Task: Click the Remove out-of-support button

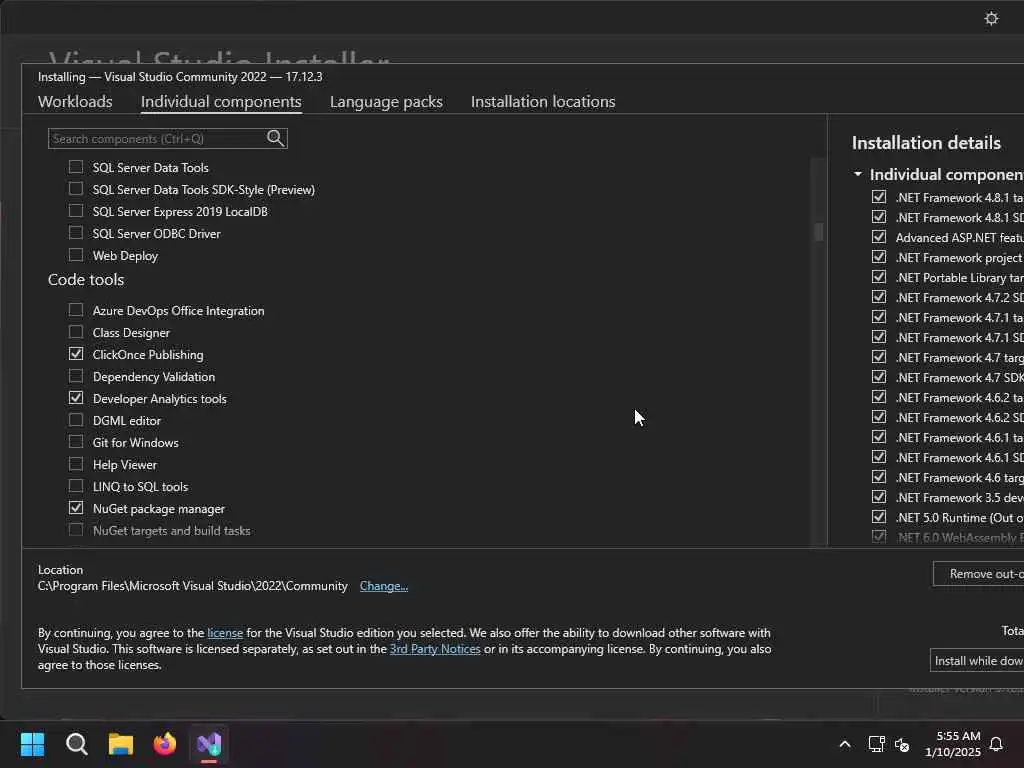Action: point(978,573)
